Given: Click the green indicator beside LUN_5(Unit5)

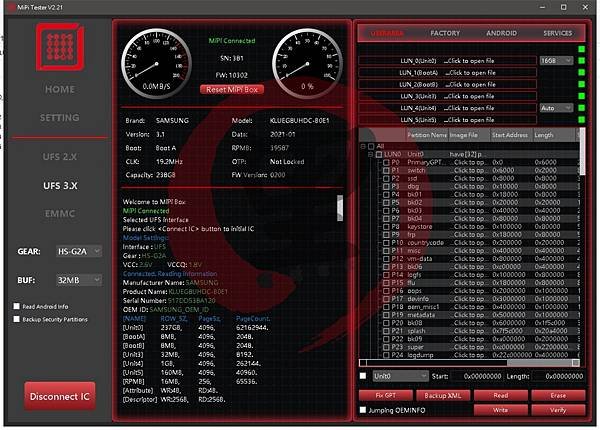Looking at the screenshot, I should click(x=581, y=120).
